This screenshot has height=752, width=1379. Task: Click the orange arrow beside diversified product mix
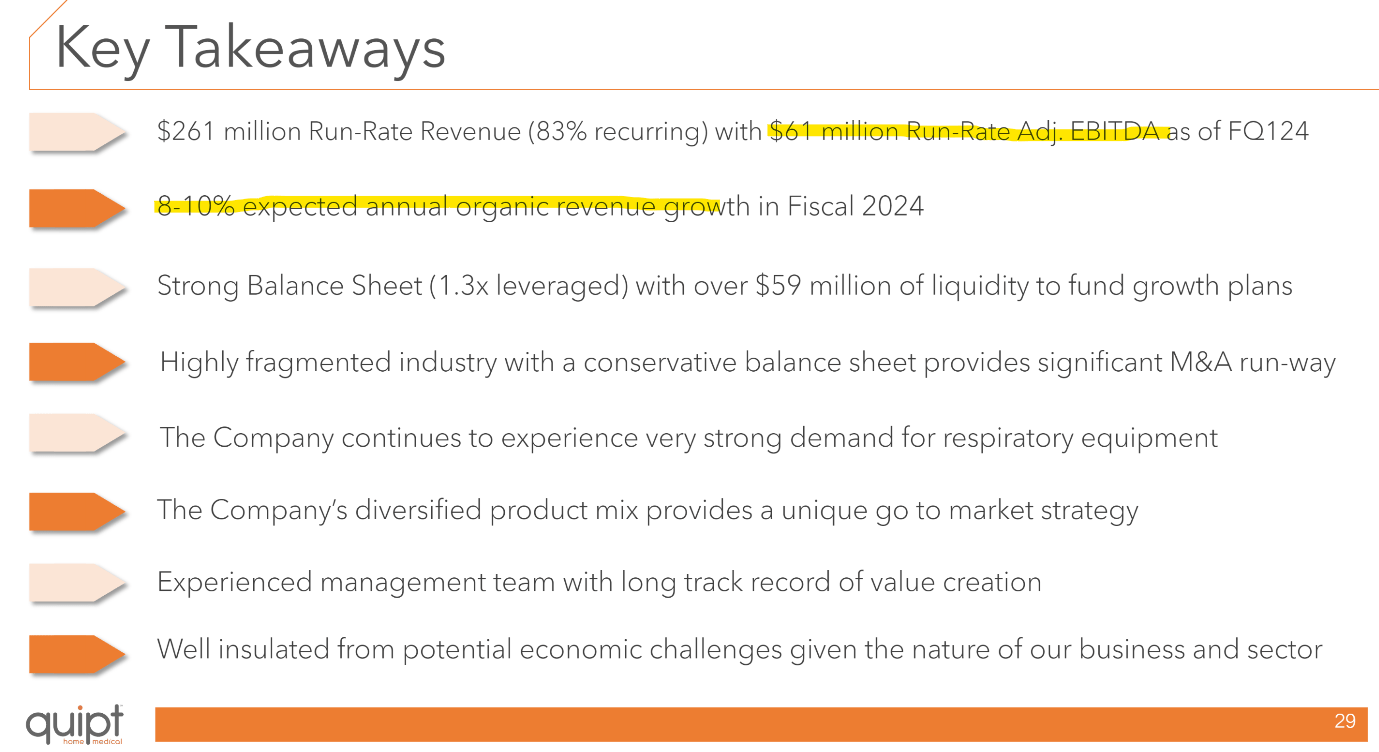[x=76, y=511]
